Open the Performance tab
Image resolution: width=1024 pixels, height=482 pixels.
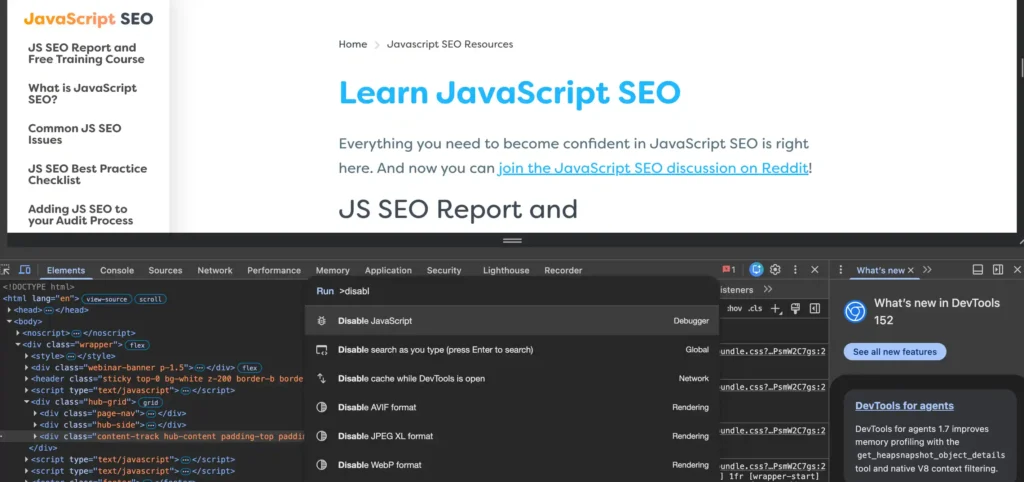point(274,270)
